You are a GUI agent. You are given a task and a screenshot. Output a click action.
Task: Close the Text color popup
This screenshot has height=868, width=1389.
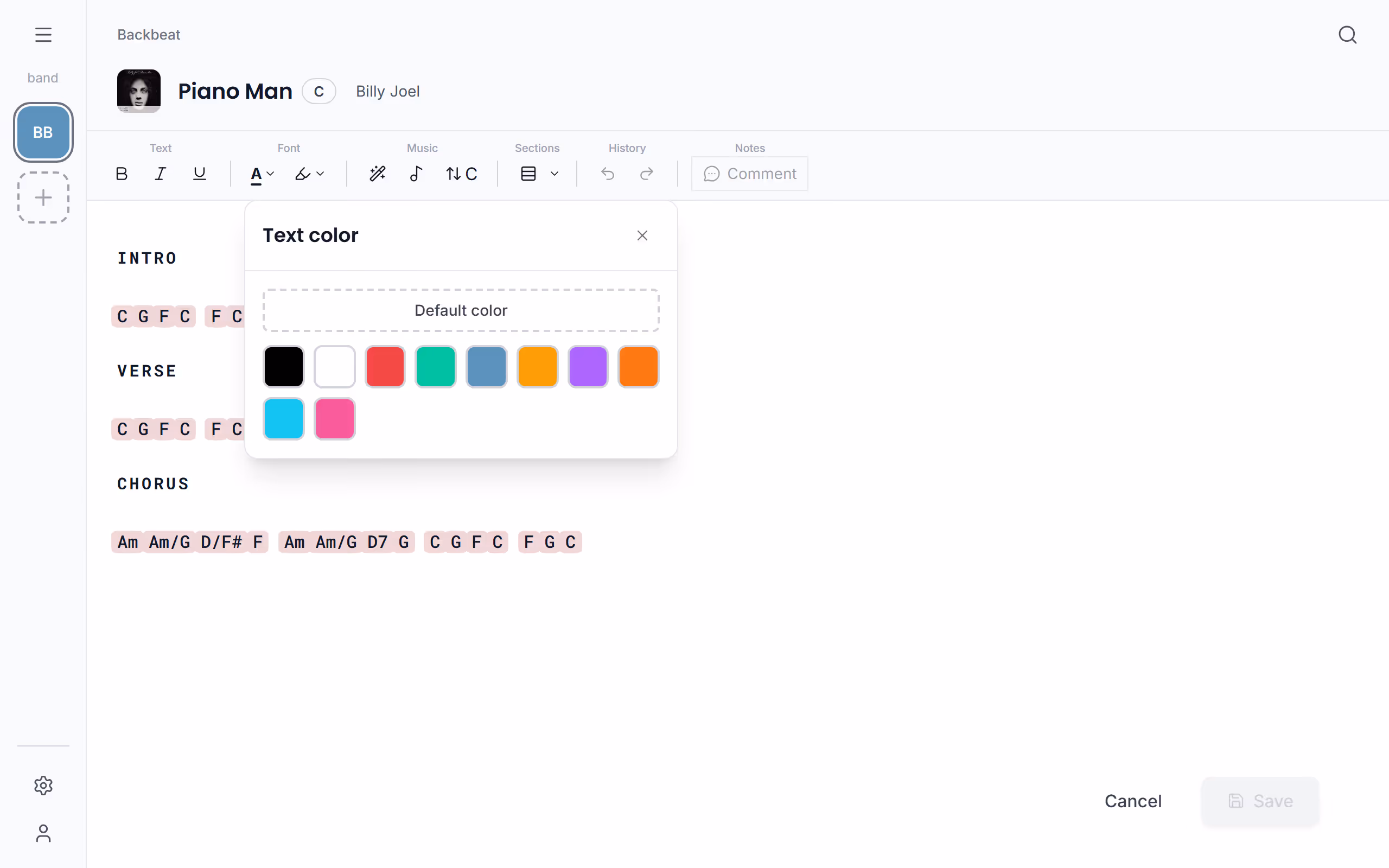tap(642, 235)
